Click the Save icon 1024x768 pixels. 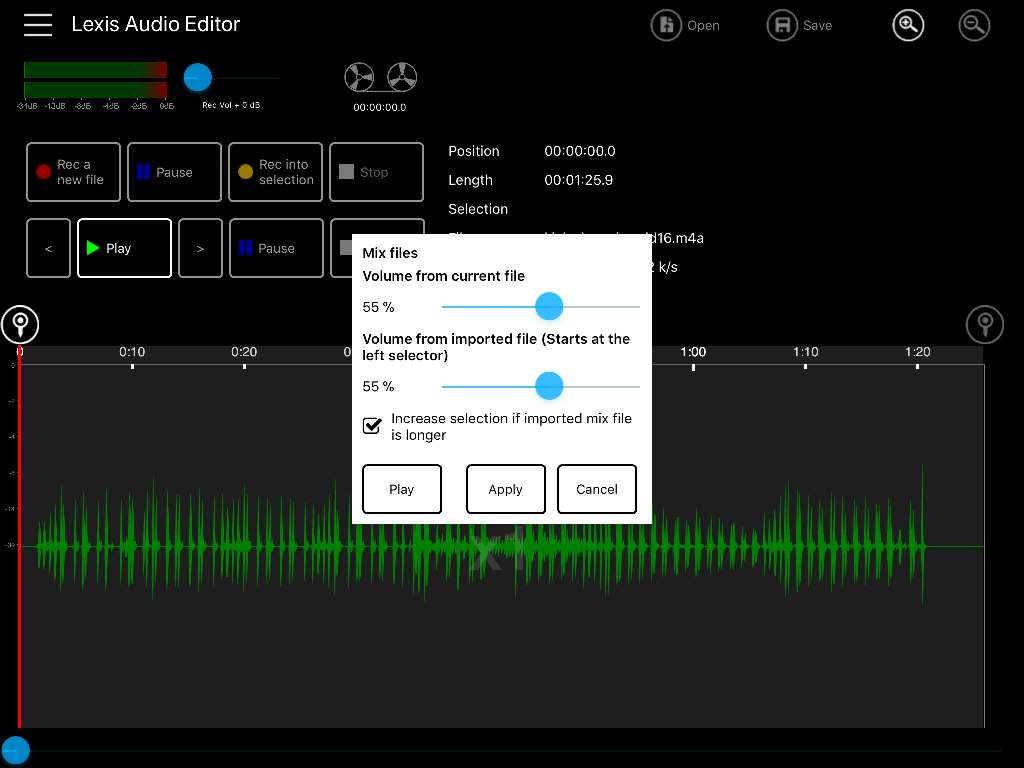coord(782,25)
